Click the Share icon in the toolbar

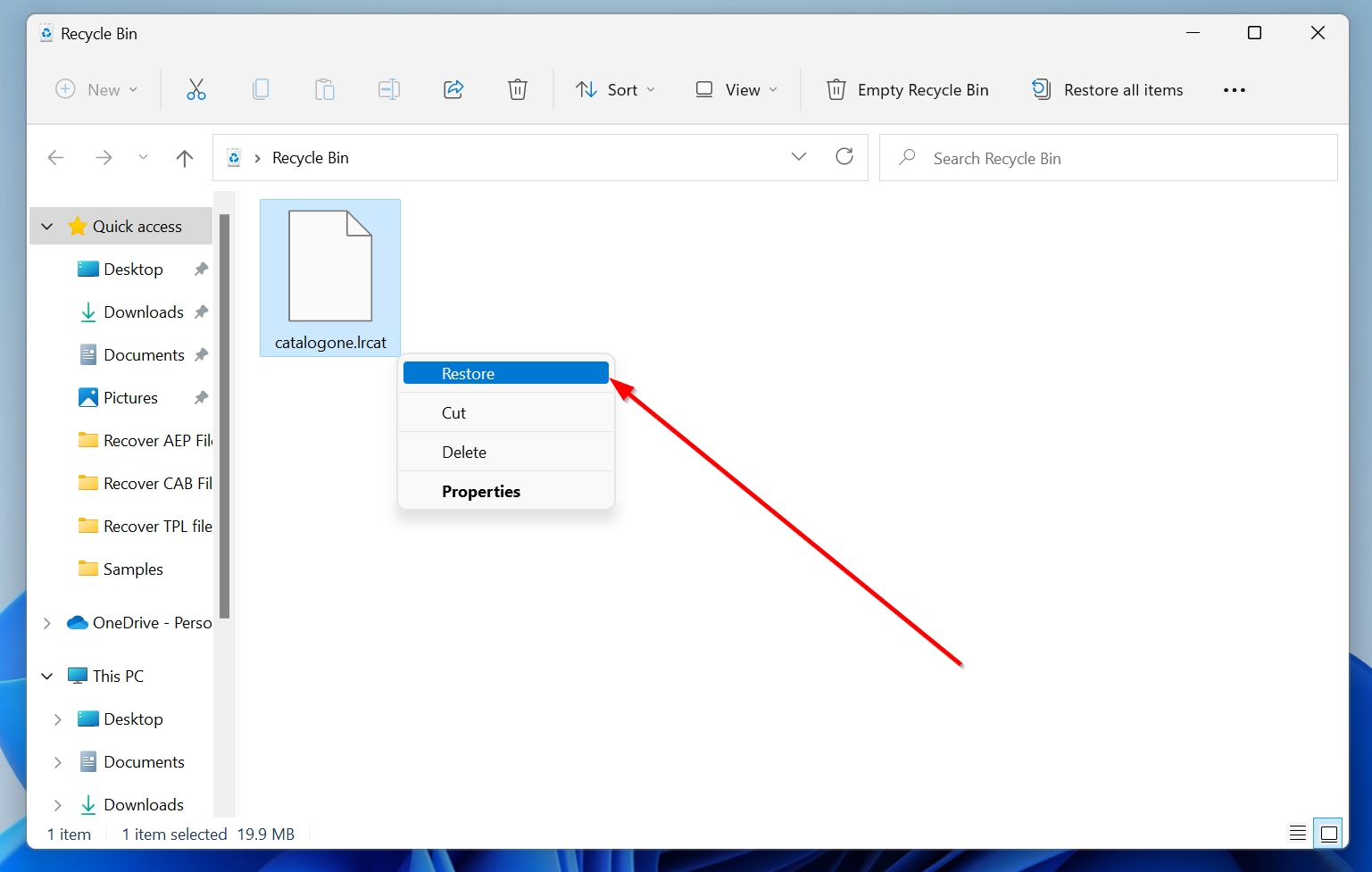coord(453,89)
